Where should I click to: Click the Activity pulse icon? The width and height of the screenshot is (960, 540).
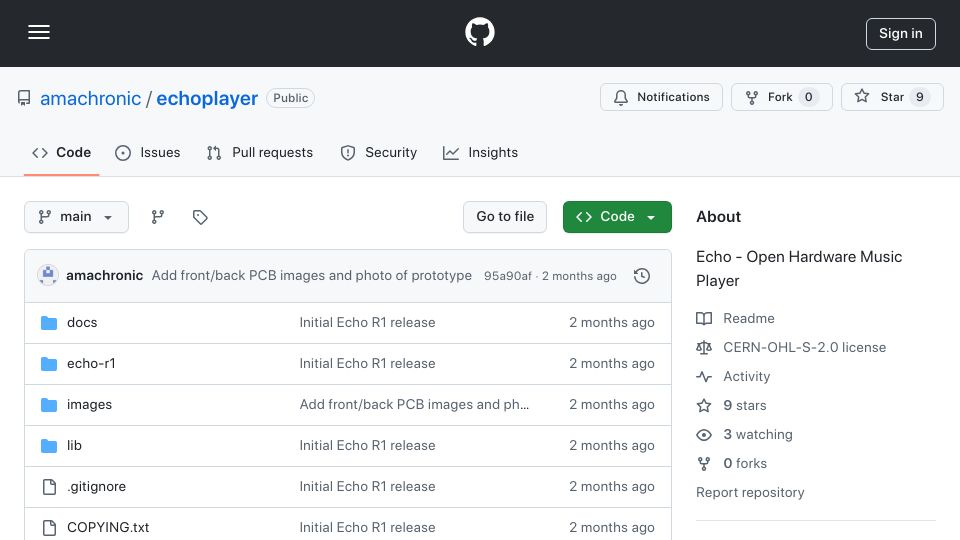pos(704,377)
